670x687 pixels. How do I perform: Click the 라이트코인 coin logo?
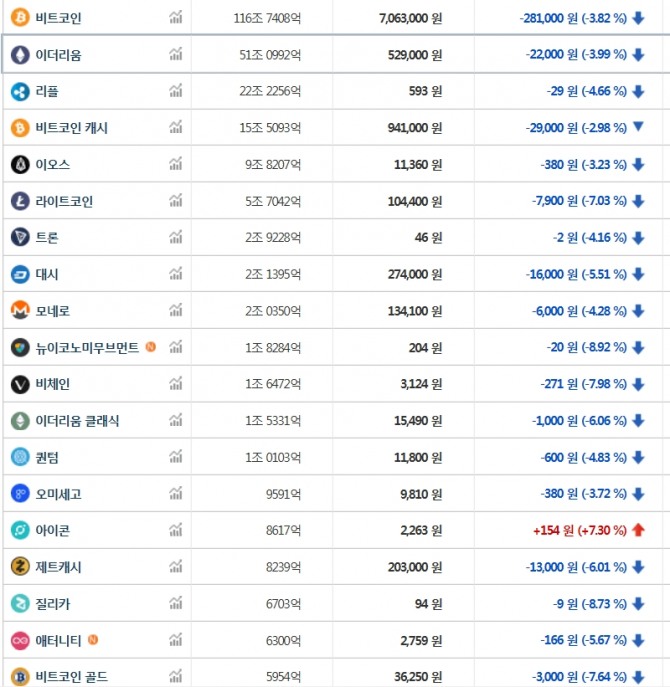click(20, 201)
